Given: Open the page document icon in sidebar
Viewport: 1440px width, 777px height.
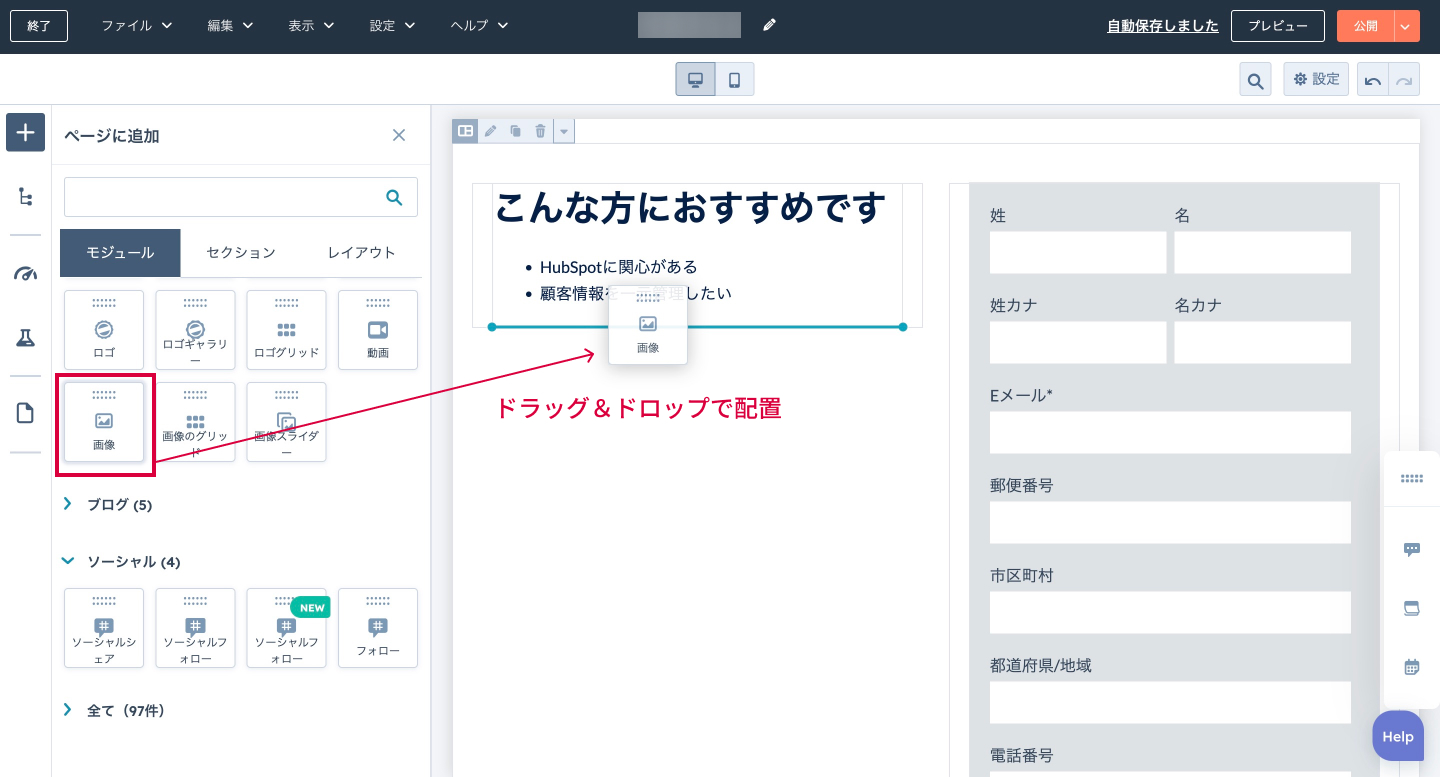Looking at the screenshot, I should click(x=25, y=413).
